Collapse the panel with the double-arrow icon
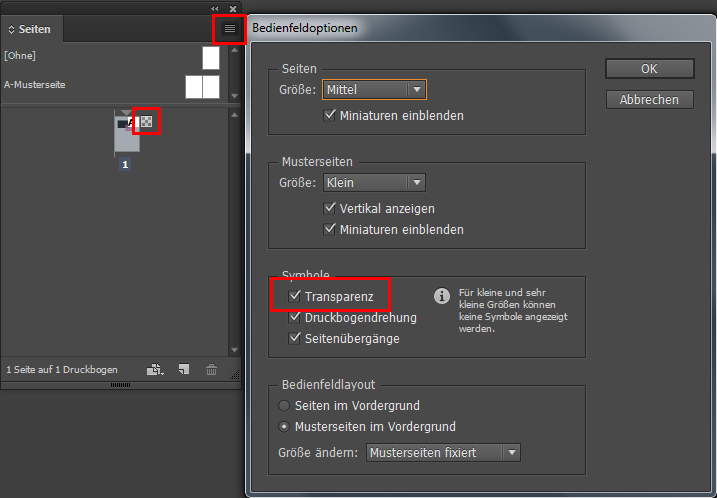 point(215,8)
